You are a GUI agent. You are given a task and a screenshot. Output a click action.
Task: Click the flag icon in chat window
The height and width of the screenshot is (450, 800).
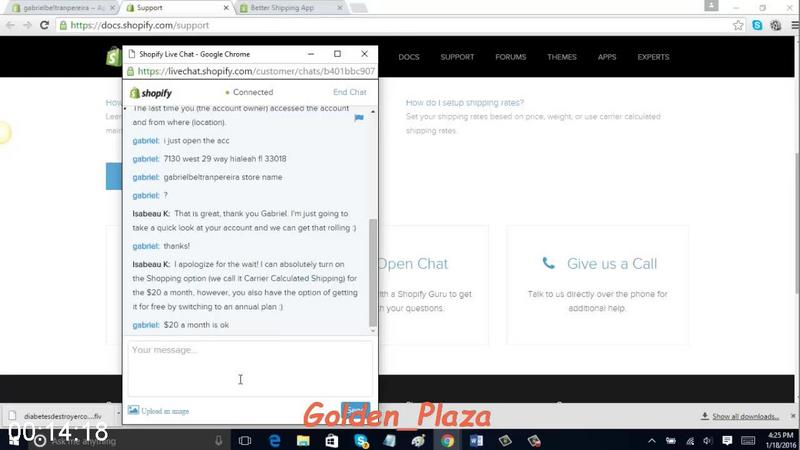tap(359, 118)
